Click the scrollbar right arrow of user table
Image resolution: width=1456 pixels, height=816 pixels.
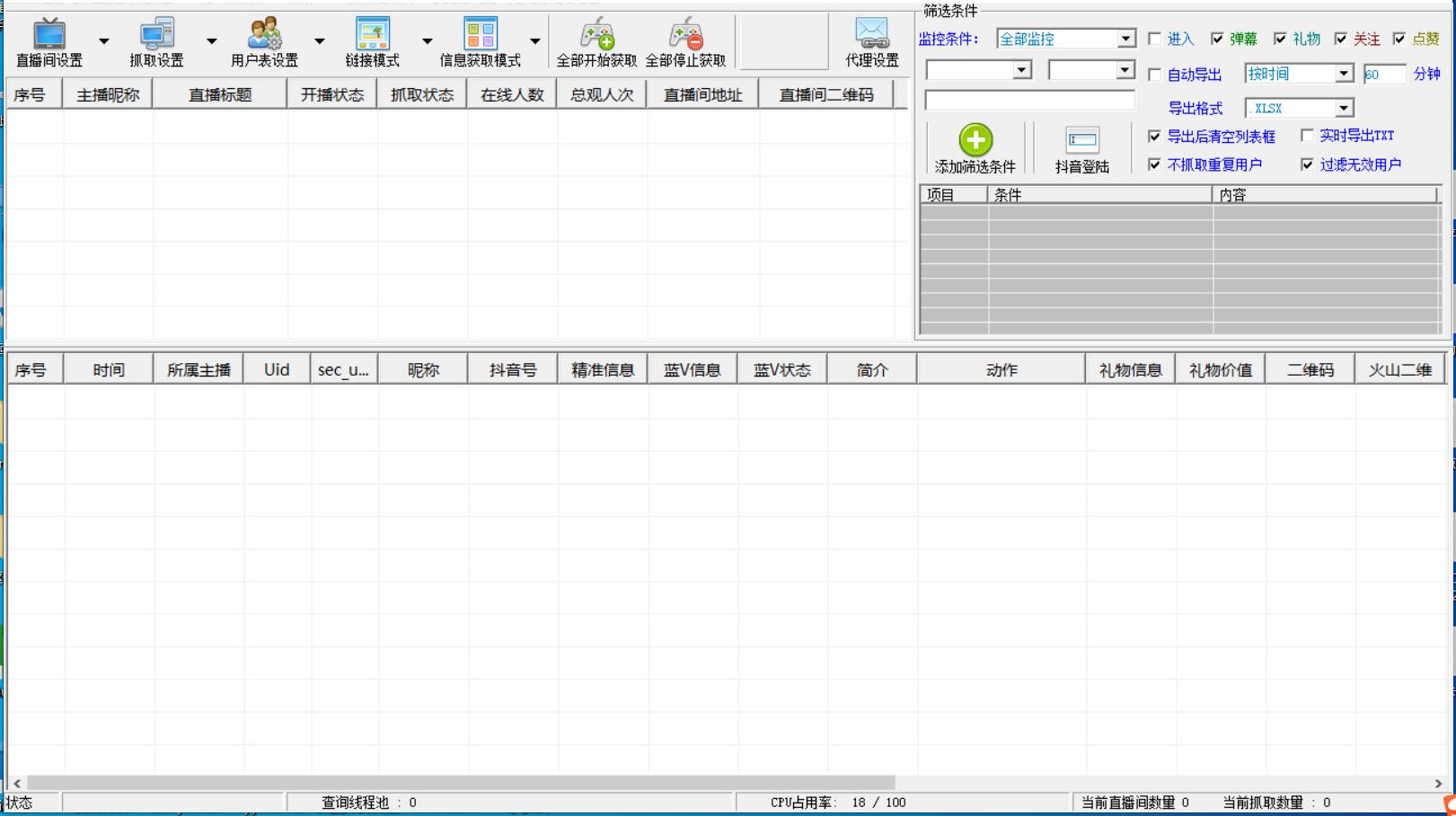(x=1438, y=783)
